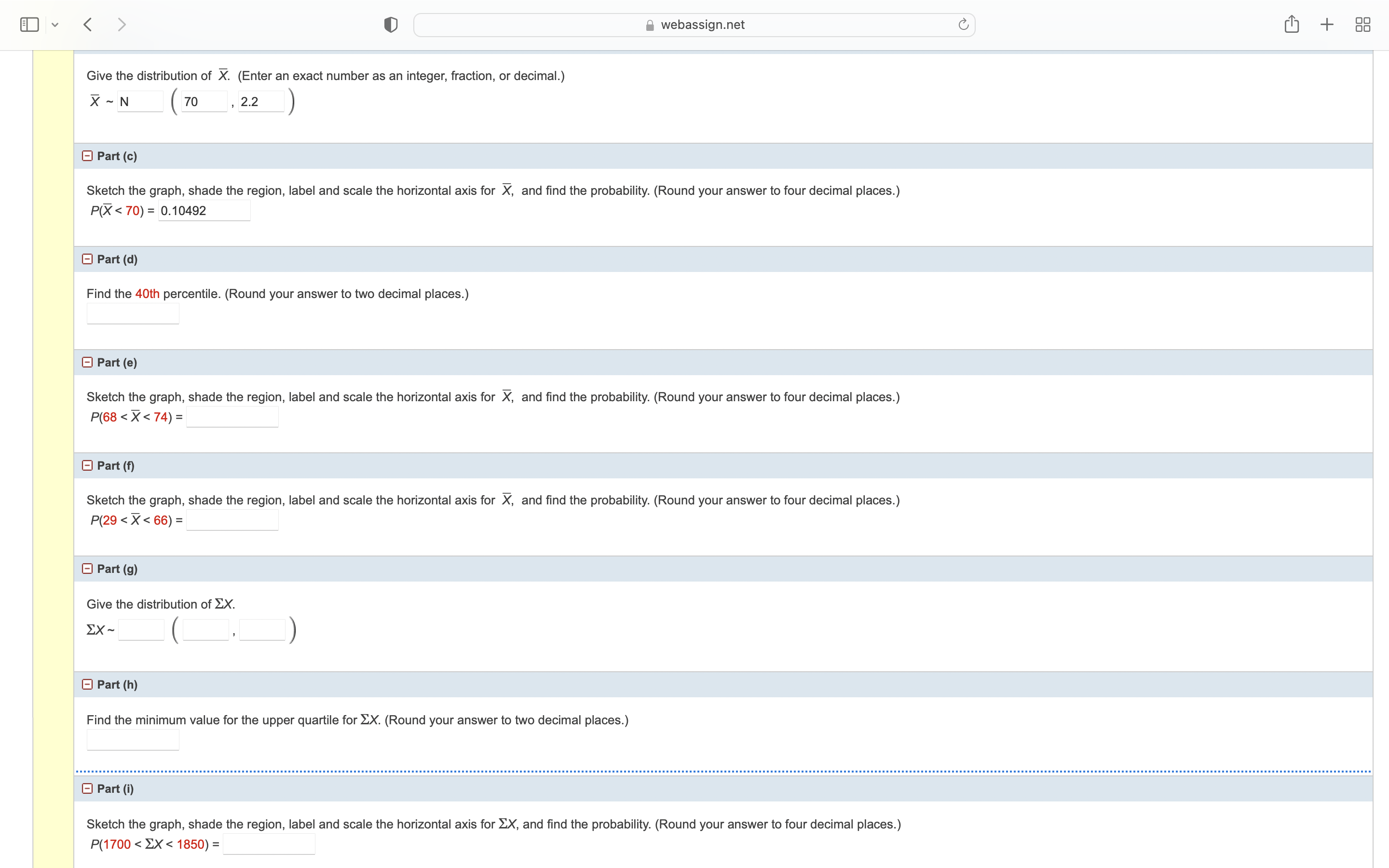Toggle the Part (h) section closed

pos(87,684)
